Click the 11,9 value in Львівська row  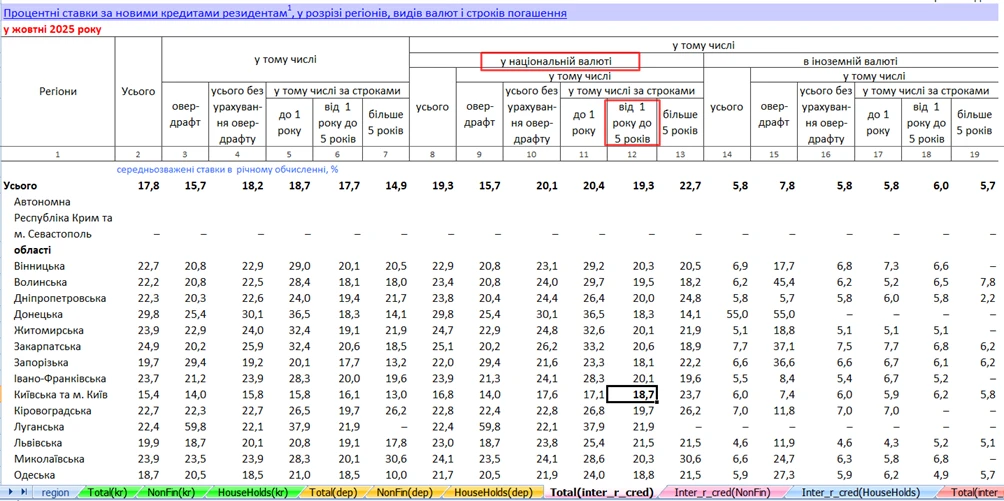pos(784,443)
